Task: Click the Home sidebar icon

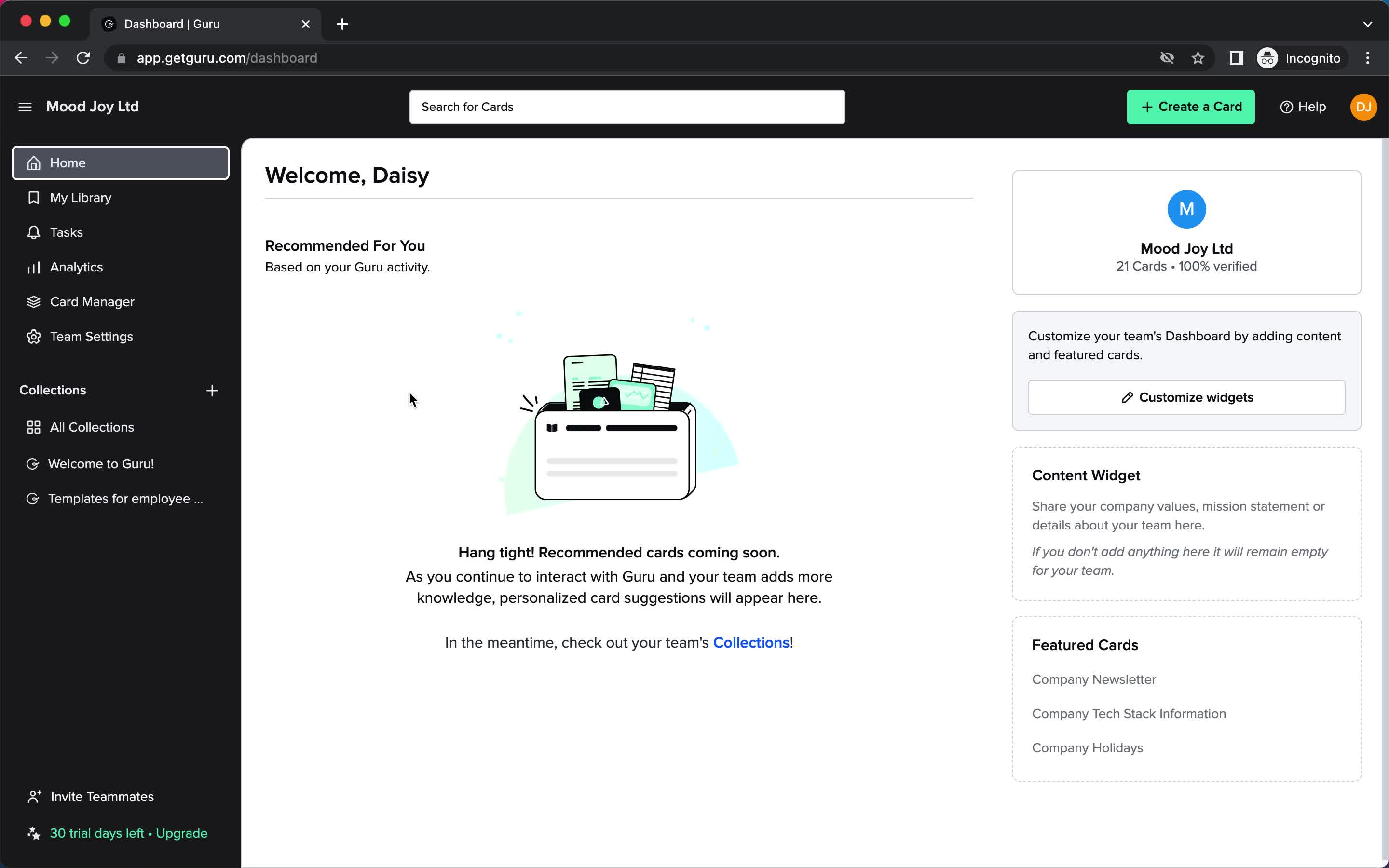Action: (34, 163)
